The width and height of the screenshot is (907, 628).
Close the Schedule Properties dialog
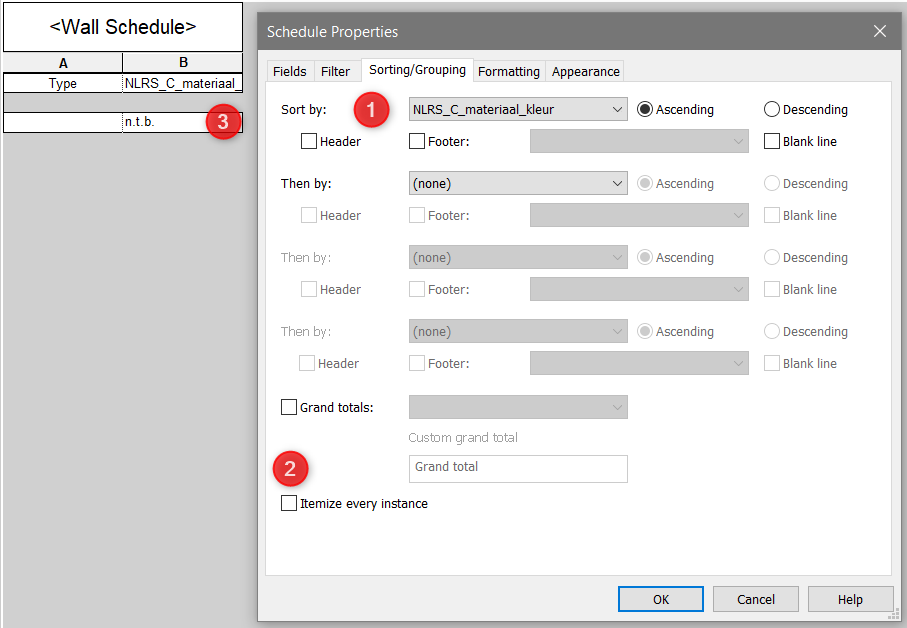(879, 31)
